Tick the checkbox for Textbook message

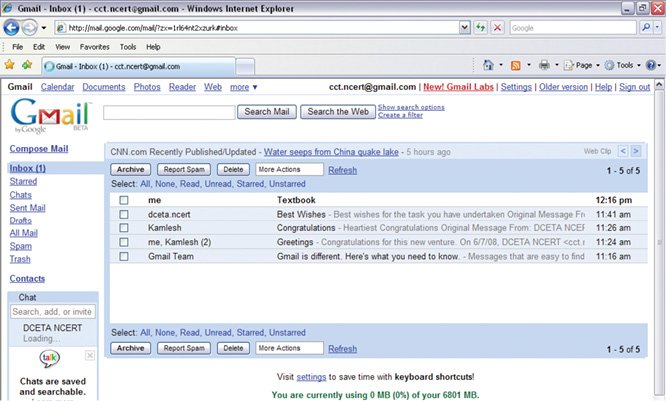click(124, 200)
